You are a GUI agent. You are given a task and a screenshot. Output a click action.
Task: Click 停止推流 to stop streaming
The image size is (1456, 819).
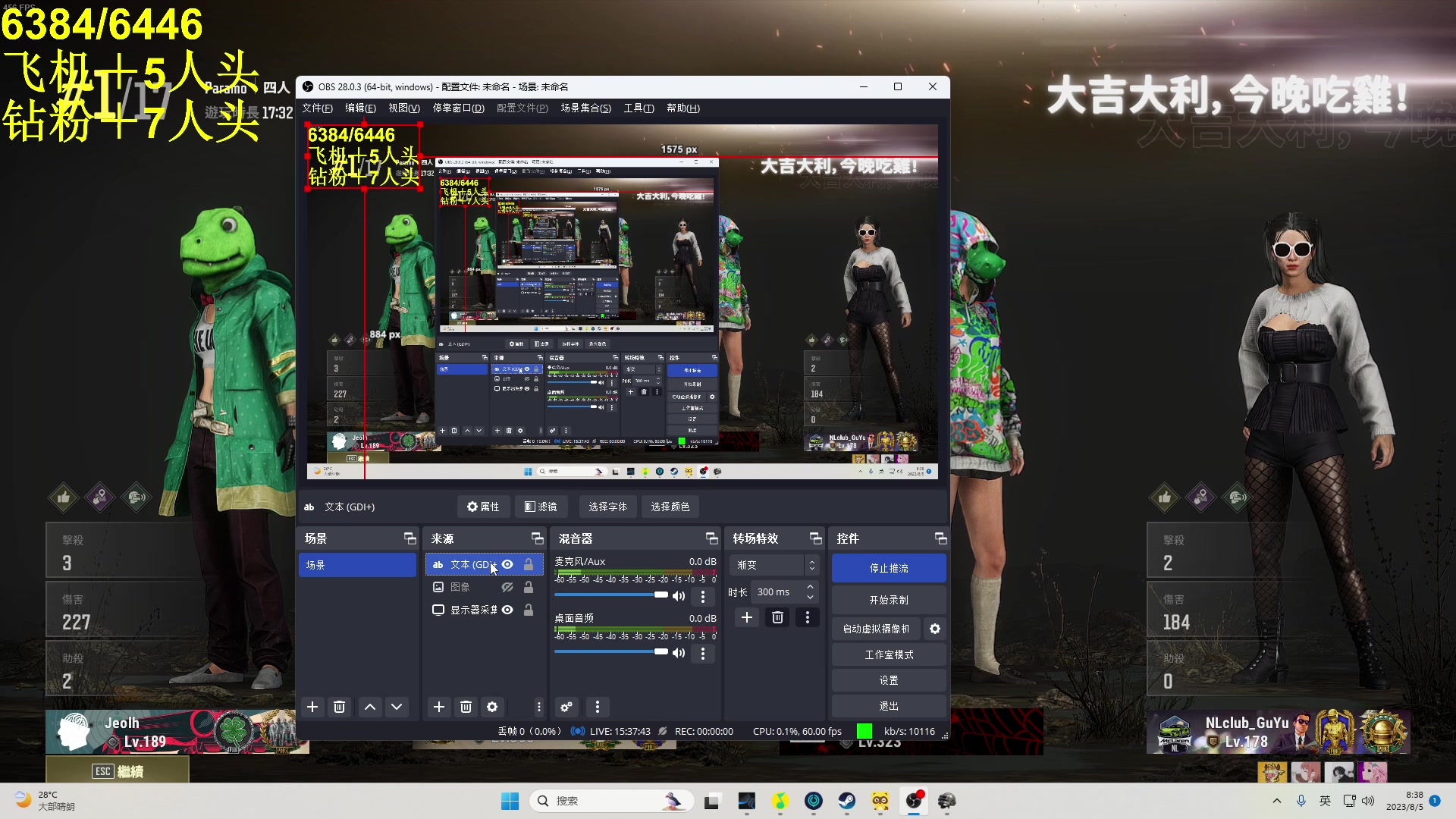889,568
